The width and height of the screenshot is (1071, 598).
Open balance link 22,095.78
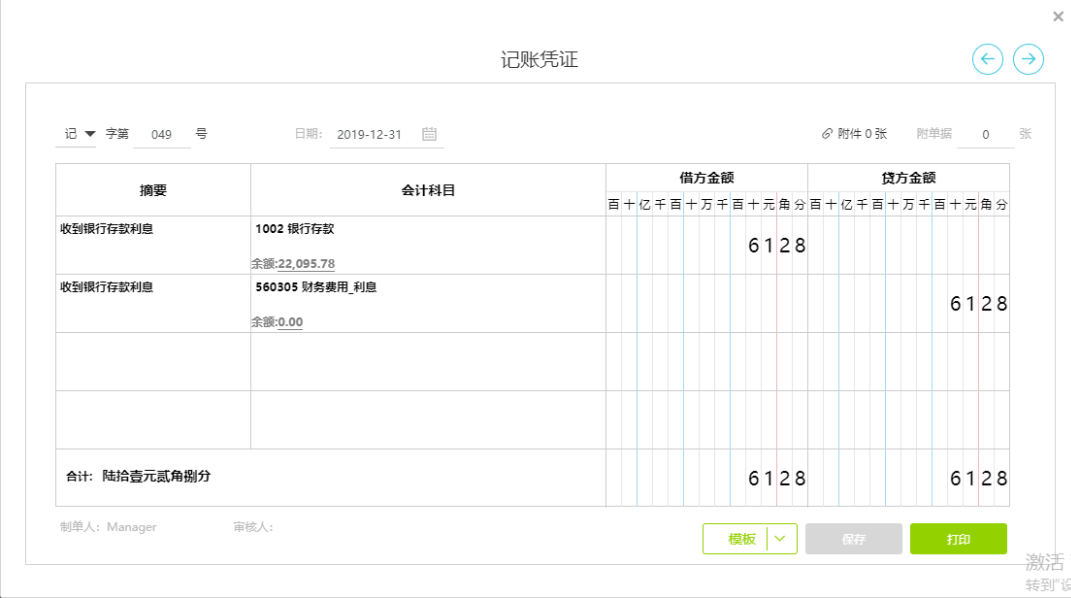306,264
